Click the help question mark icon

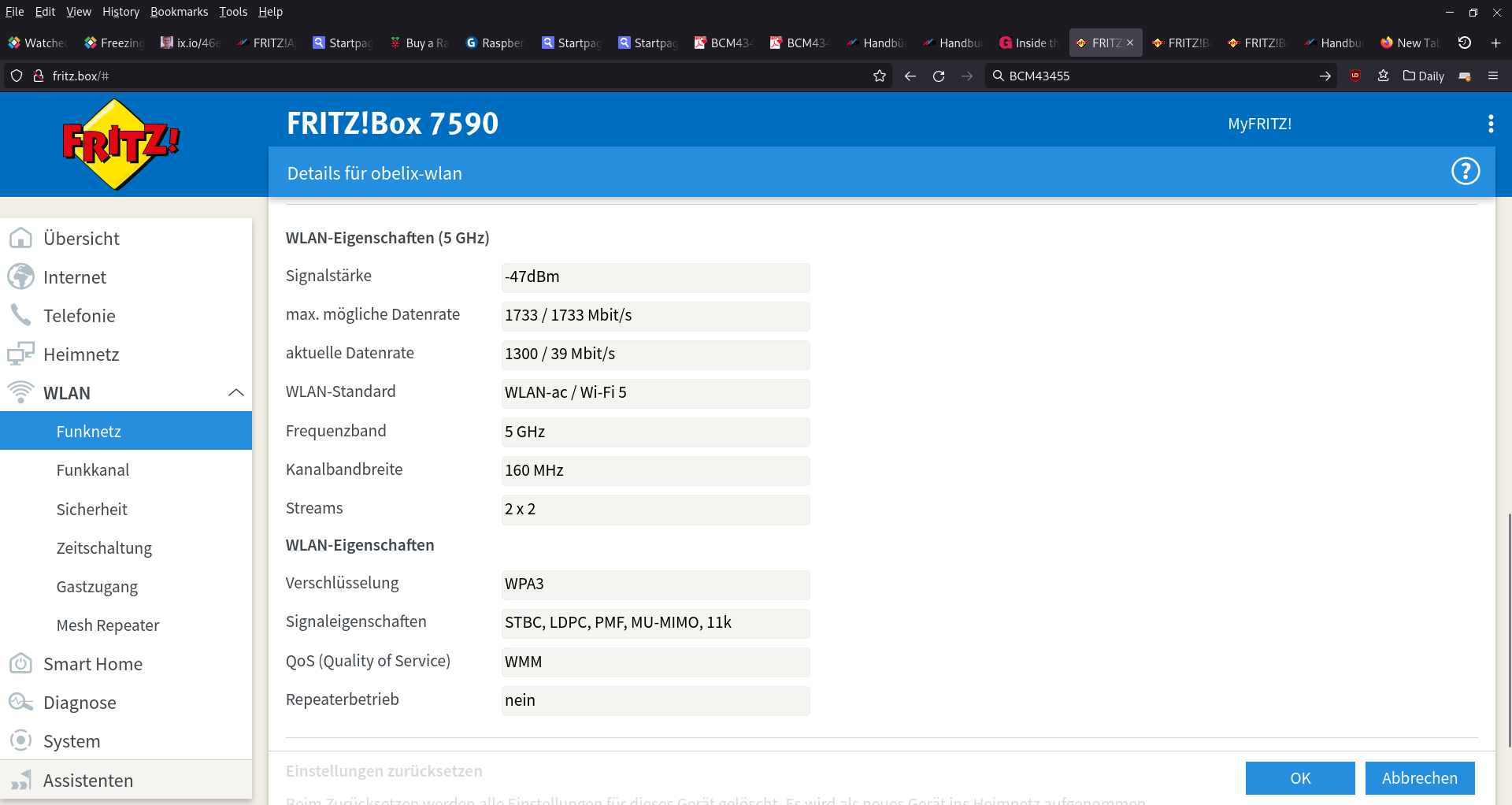(1465, 172)
